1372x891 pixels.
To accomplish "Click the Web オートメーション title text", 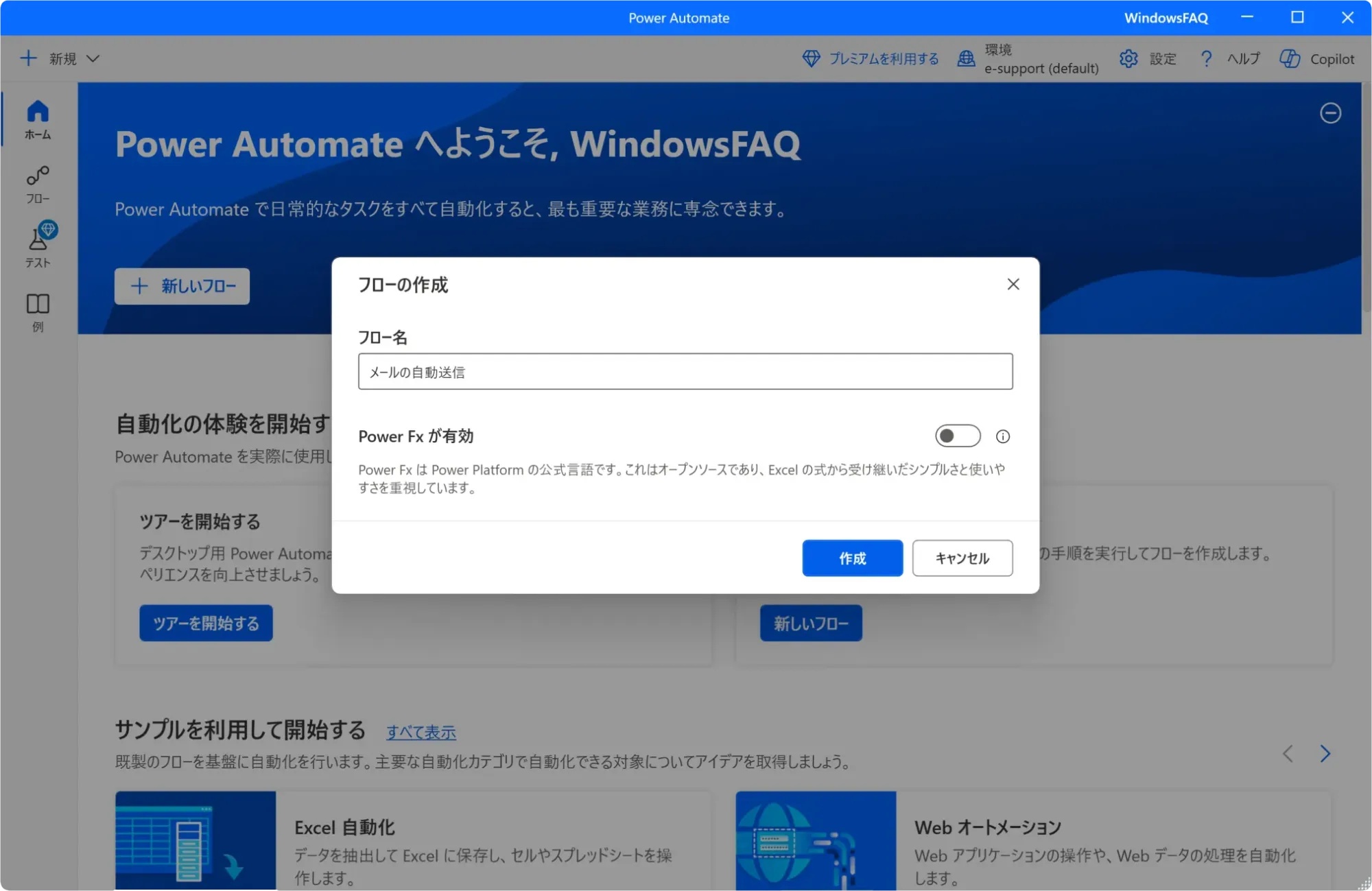I will point(988,828).
